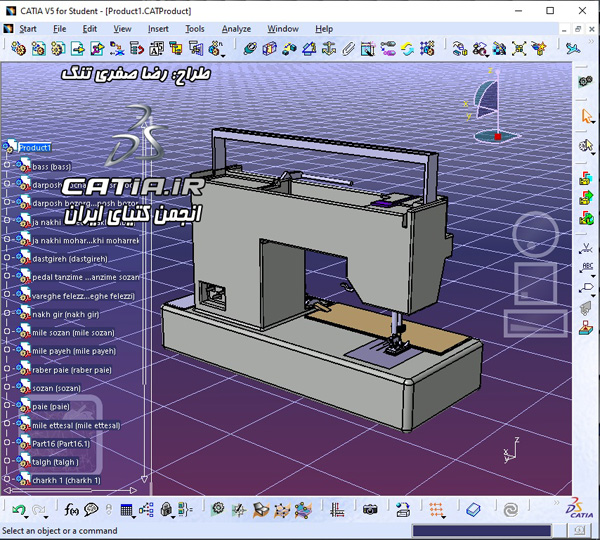Image resolution: width=600 pixels, height=540 pixels.
Task: Click the 3D compass in the viewport
Action: pyautogui.click(x=492, y=106)
